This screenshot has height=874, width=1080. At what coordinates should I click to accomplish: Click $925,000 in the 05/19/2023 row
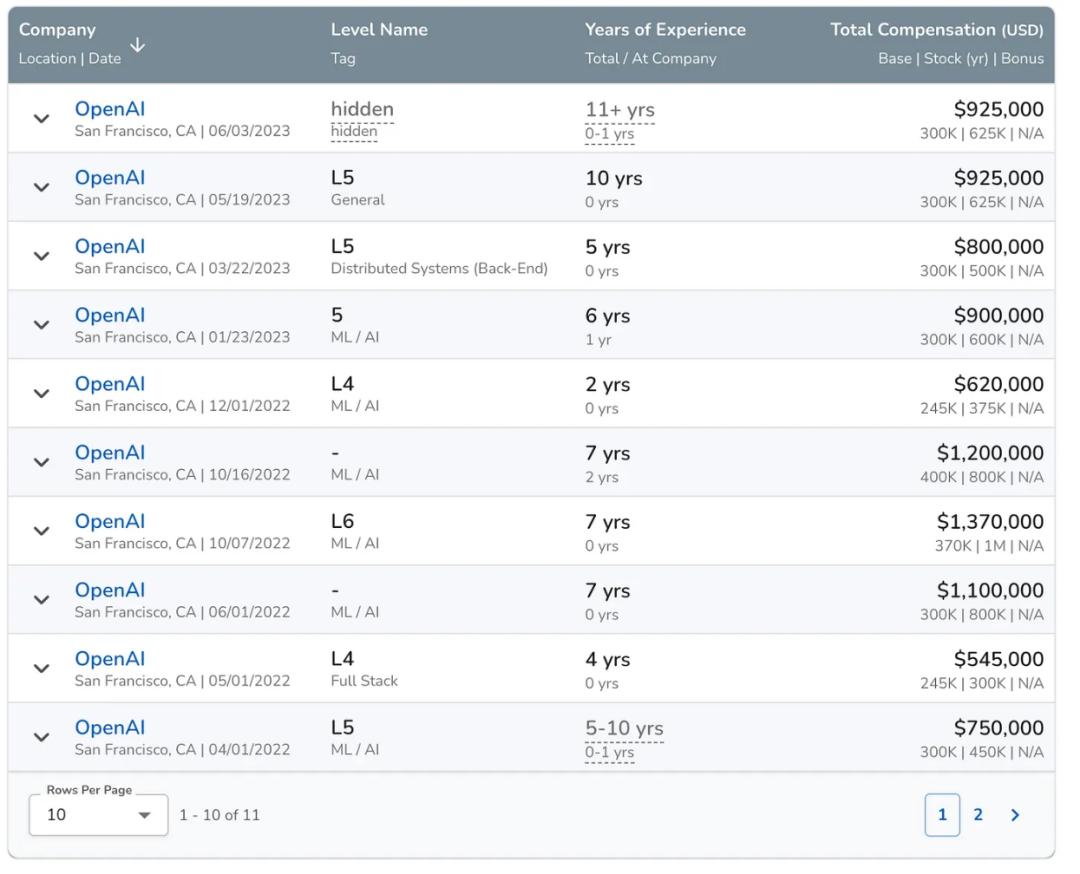(999, 178)
